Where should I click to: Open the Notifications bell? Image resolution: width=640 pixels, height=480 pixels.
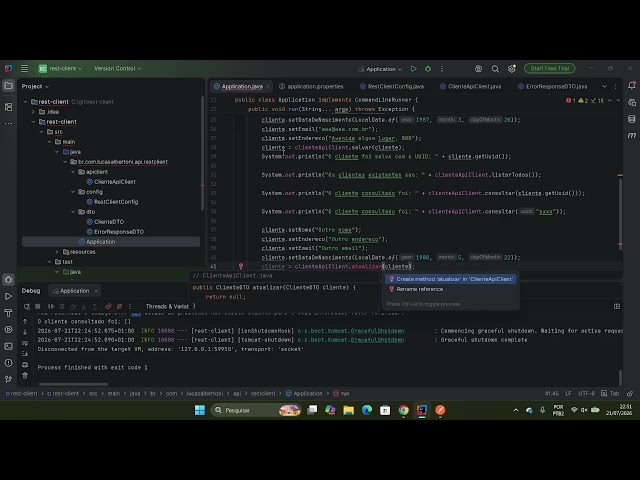[x=632, y=86]
